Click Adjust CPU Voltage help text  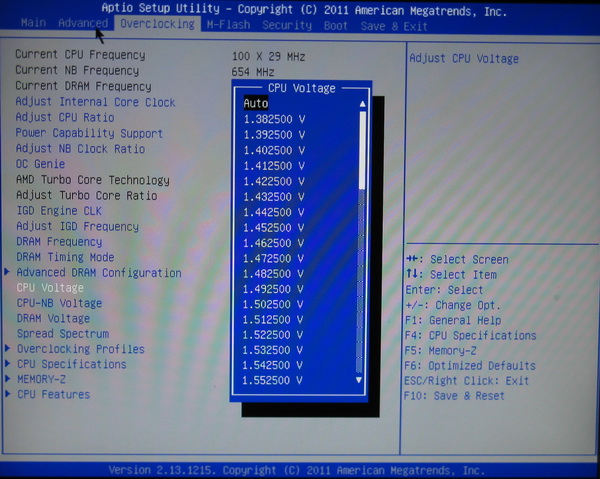click(464, 59)
